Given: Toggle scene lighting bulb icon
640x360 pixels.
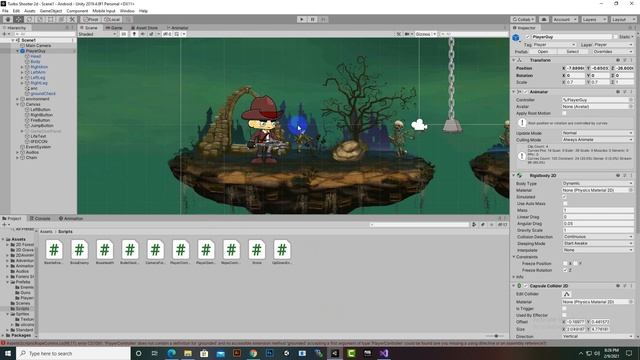Looking at the screenshot, I should point(134,34).
